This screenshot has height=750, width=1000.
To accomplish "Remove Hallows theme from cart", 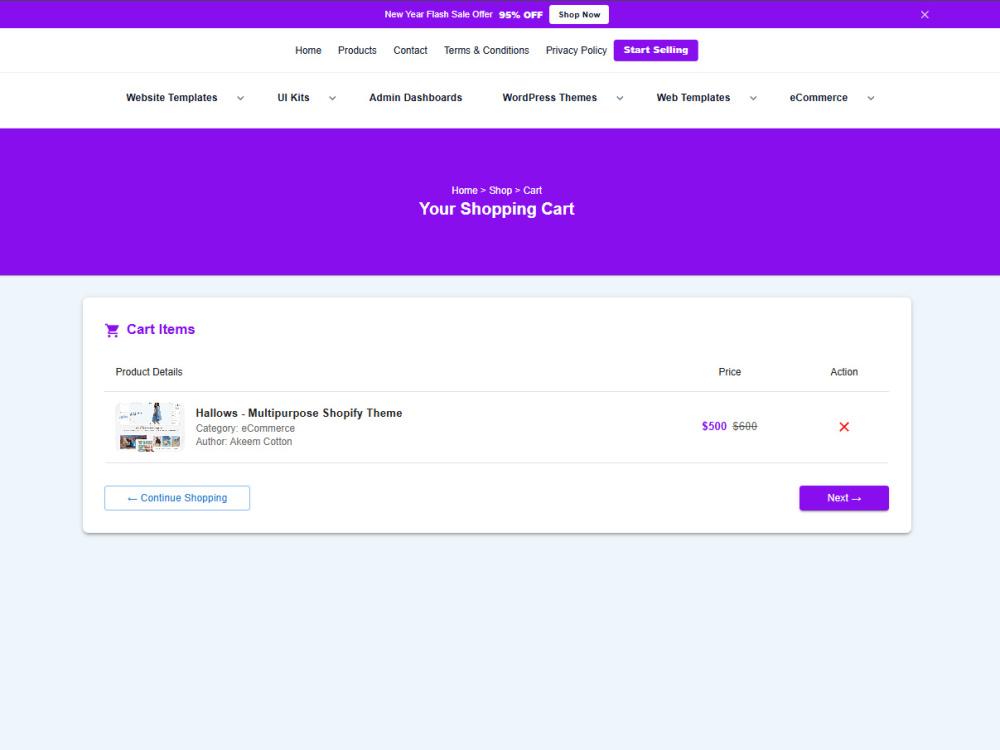I will 844,427.
